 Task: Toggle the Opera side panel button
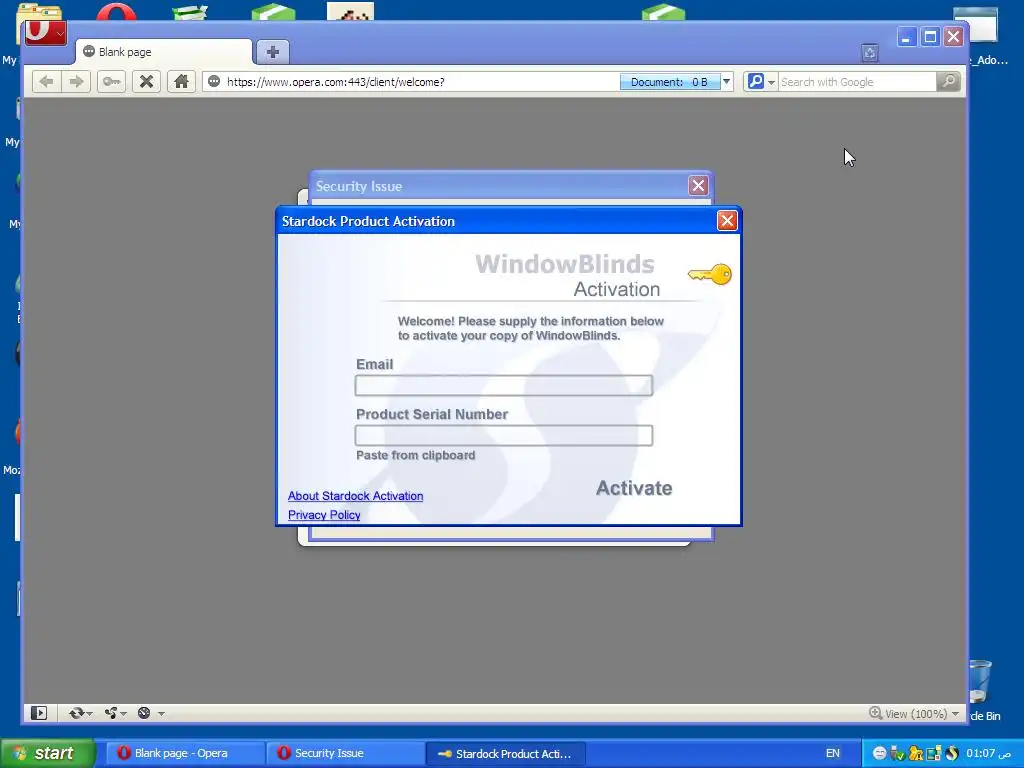(39, 713)
